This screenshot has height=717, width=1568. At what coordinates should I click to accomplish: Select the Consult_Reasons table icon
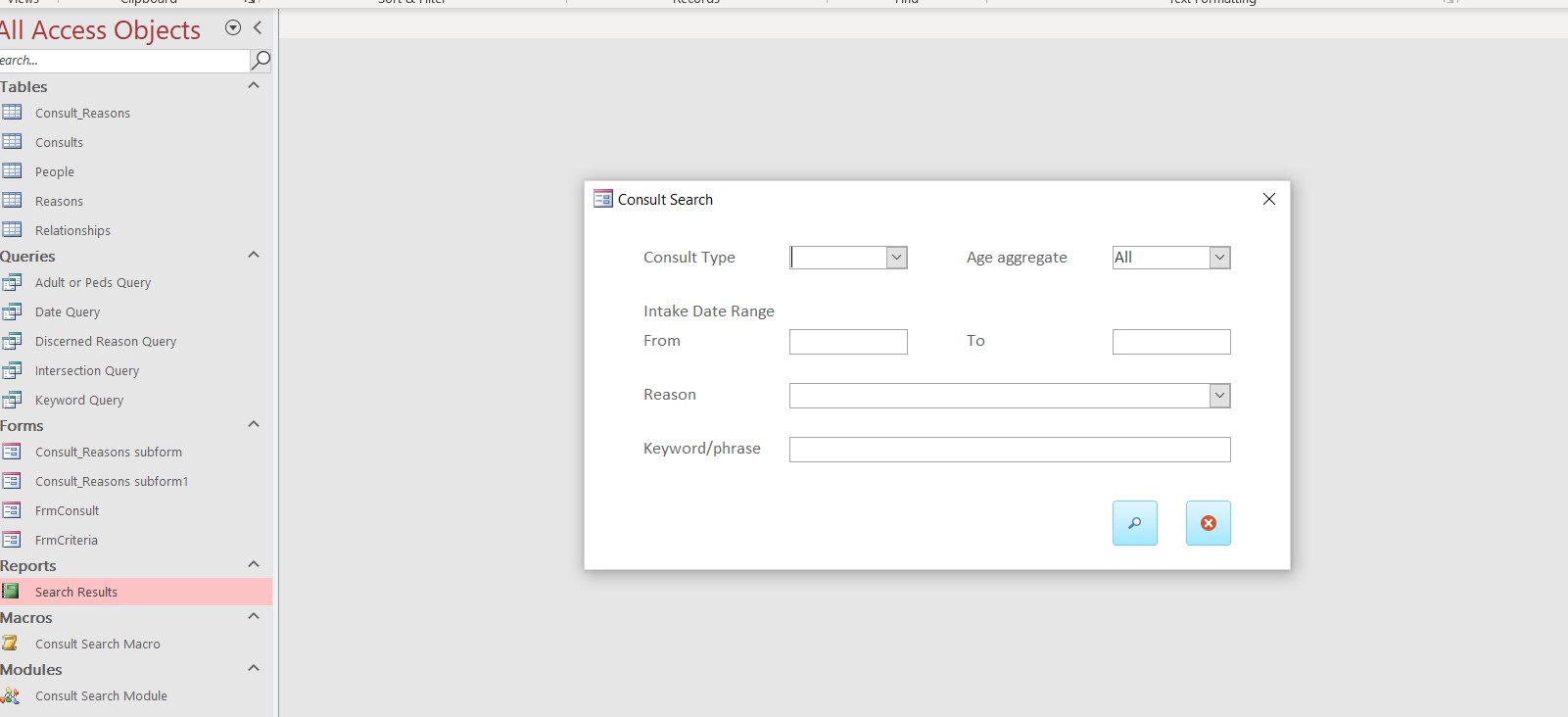pyautogui.click(x=12, y=113)
